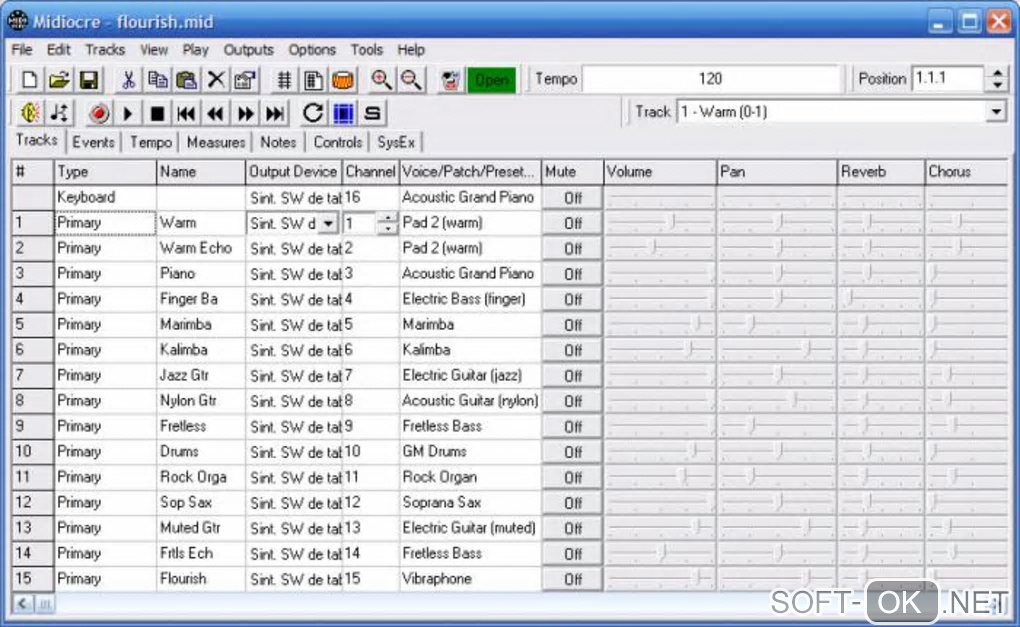The height and width of the screenshot is (627, 1020).
Task: Click the cartoon face icon beside Open
Action: click(450, 80)
